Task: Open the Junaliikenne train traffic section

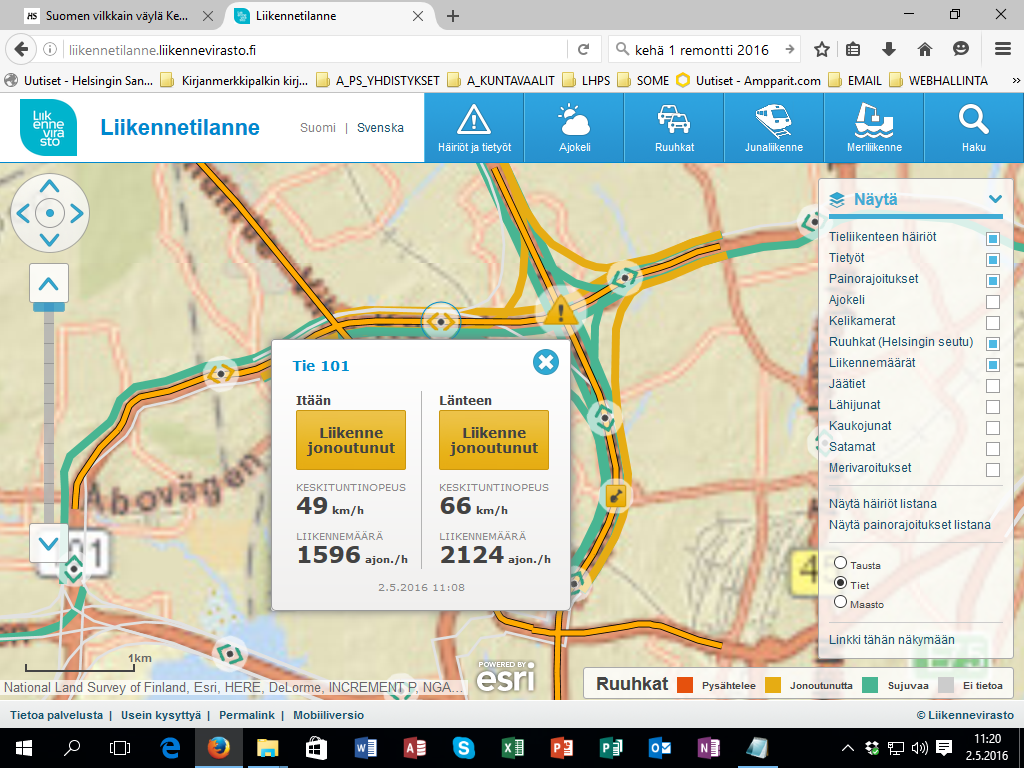Action: click(773, 127)
